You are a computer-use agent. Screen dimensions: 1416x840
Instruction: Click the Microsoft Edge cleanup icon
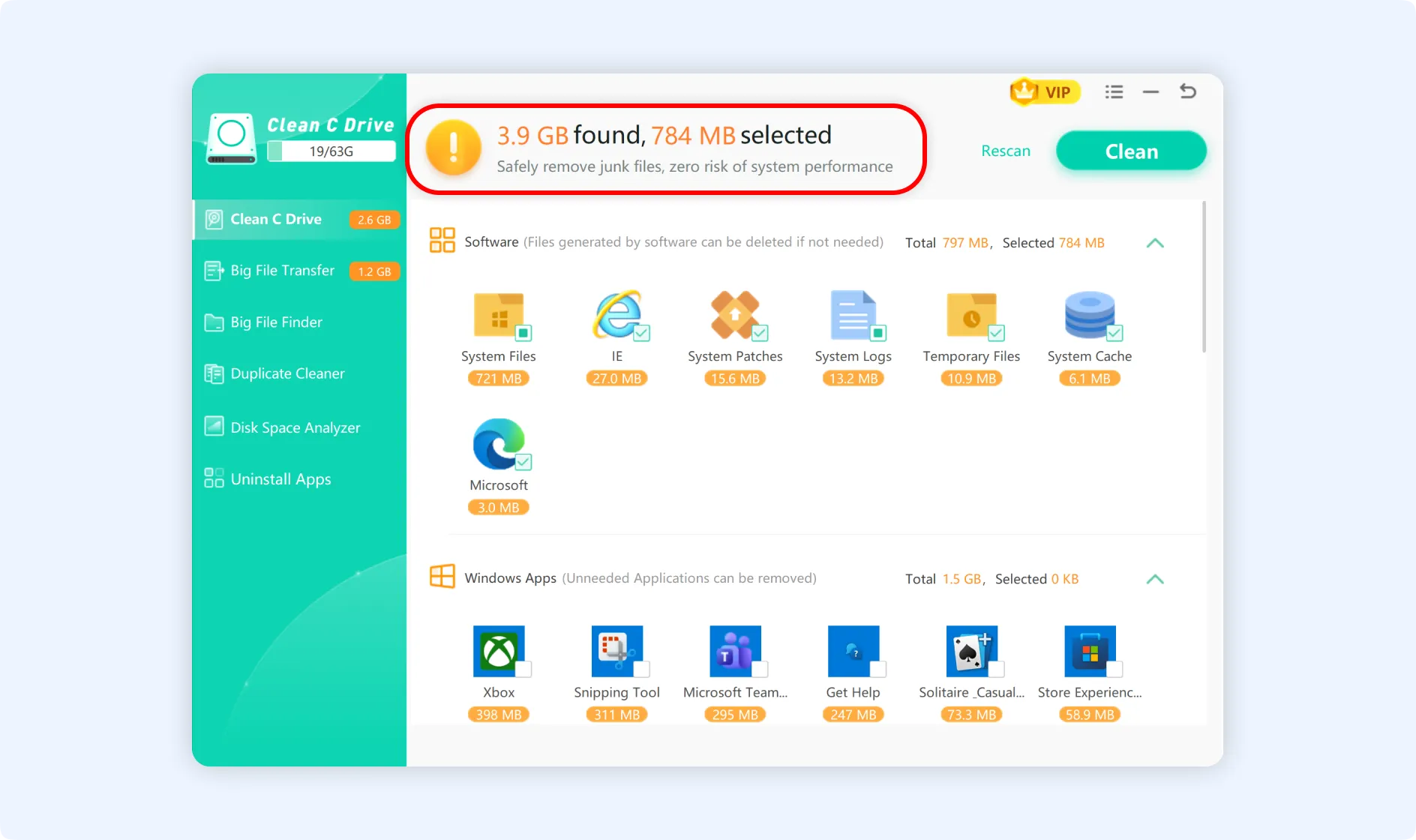coord(499,444)
